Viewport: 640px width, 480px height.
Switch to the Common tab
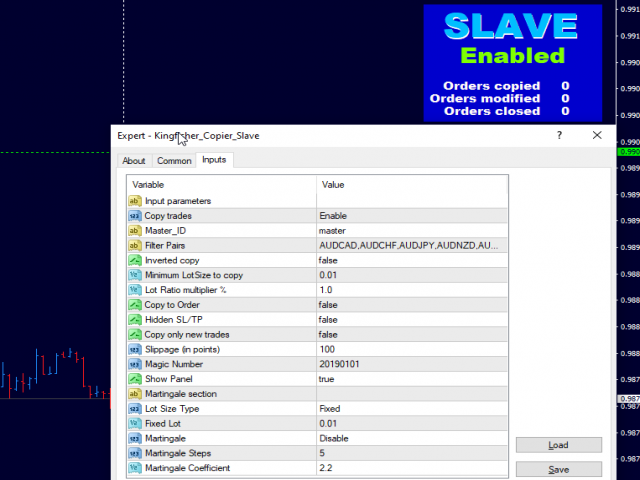174,160
